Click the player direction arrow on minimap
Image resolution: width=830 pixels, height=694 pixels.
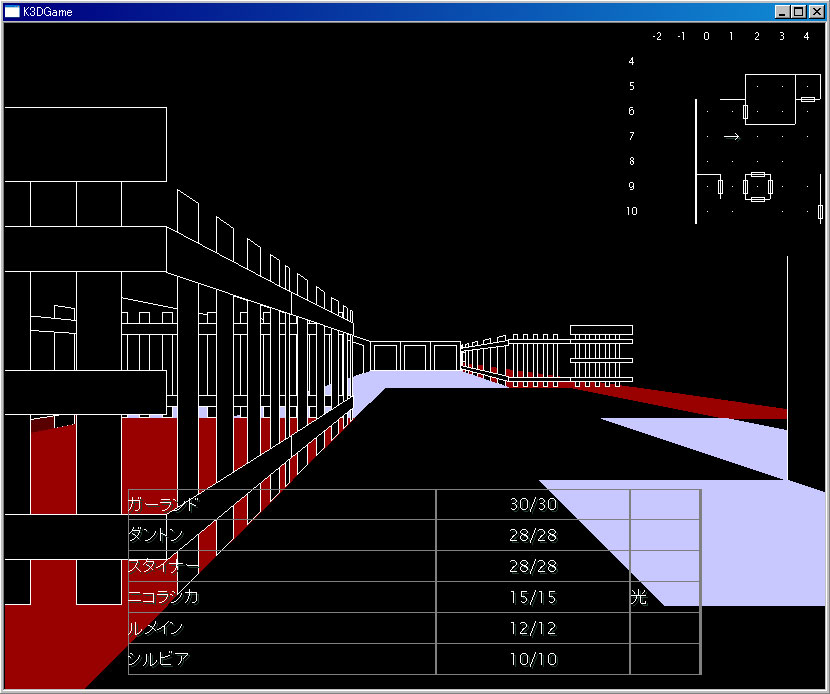[732, 137]
